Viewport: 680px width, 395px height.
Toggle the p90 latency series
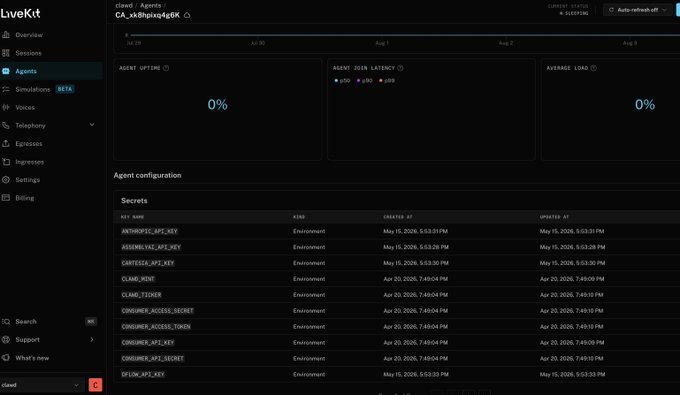(x=364, y=81)
